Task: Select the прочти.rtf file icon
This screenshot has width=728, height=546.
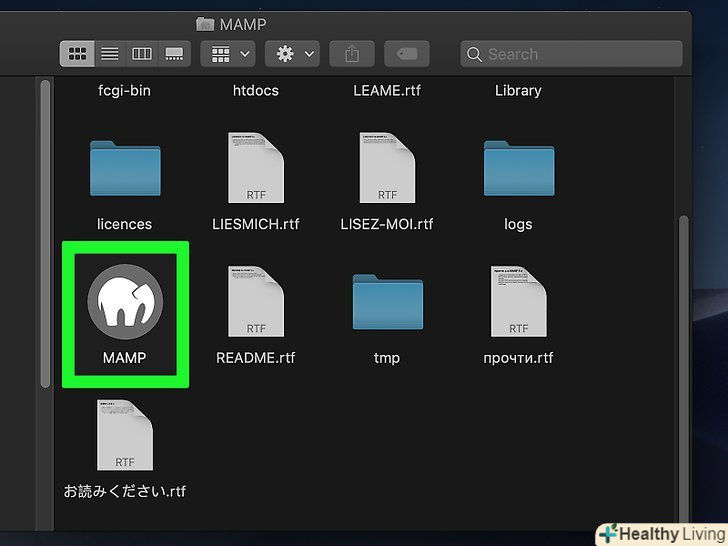Action: pos(519,301)
